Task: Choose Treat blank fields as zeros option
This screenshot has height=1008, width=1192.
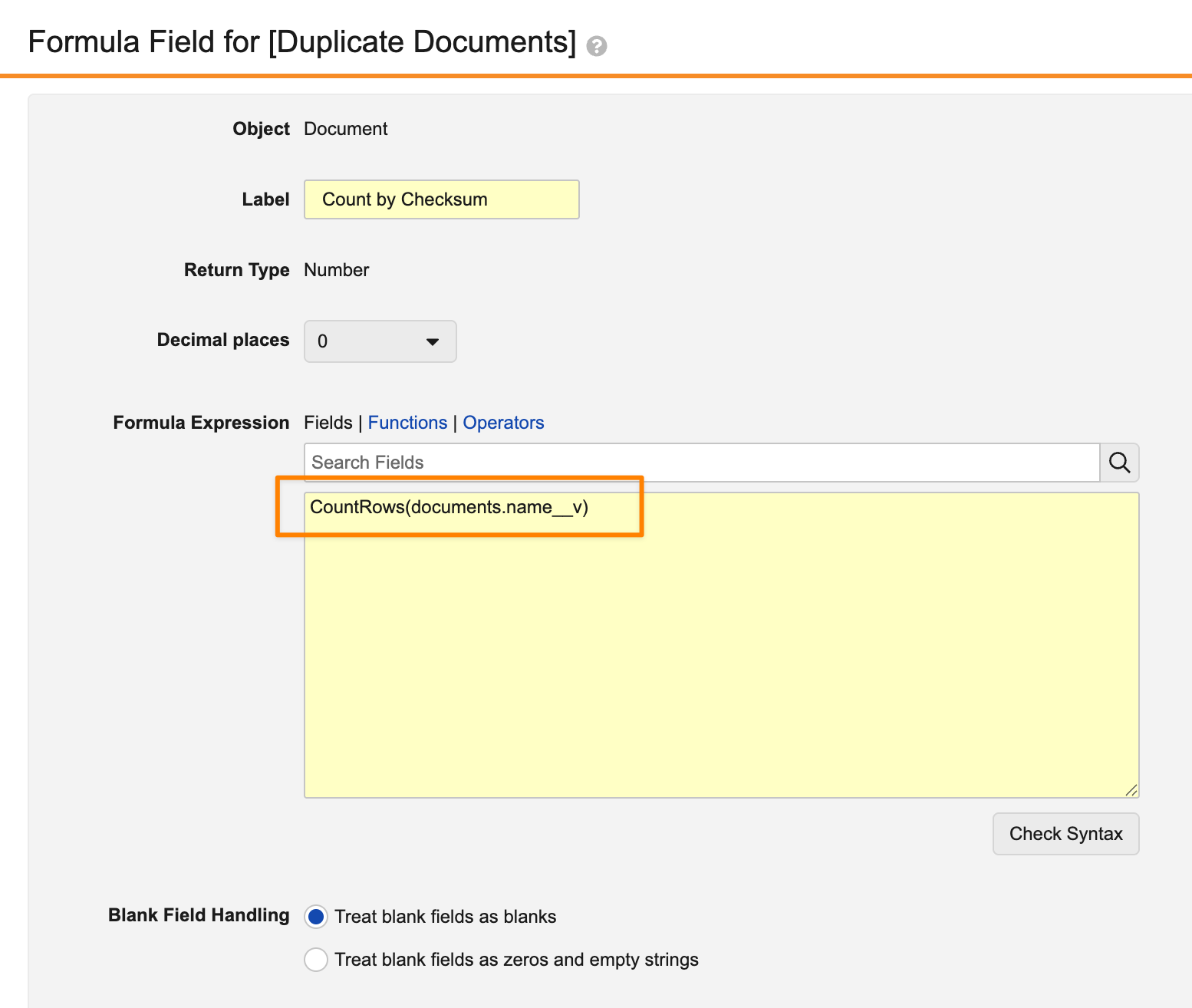Action: (x=316, y=960)
